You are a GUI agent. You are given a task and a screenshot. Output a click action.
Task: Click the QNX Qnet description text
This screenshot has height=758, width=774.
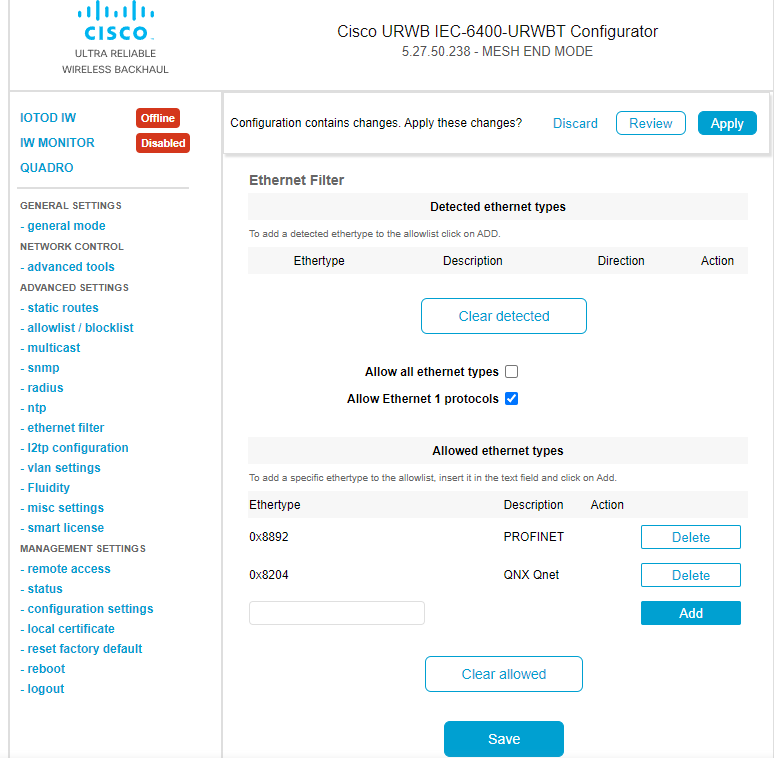pos(531,575)
